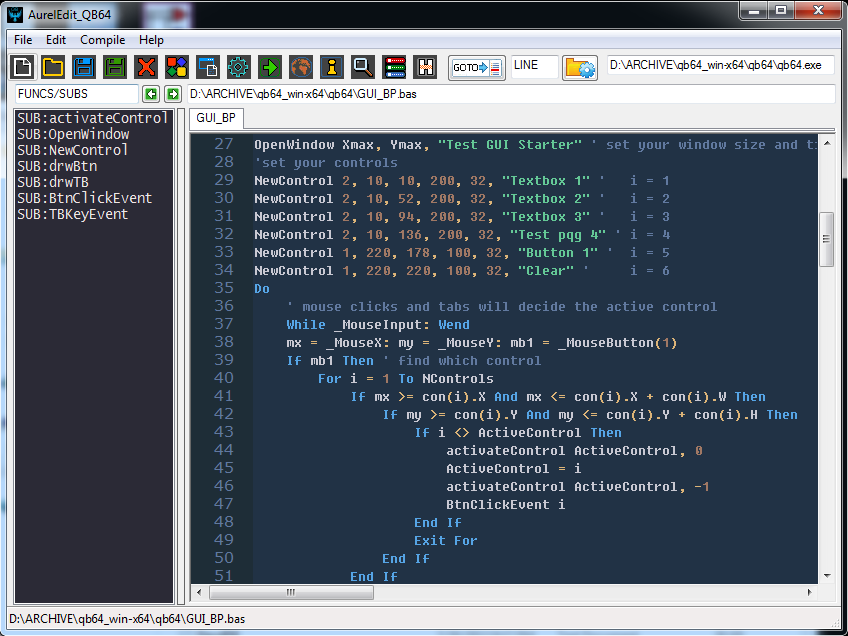The image size is (848, 636).
Task: Select SUB:drwBtn in the list
Action: click(x=57, y=166)
